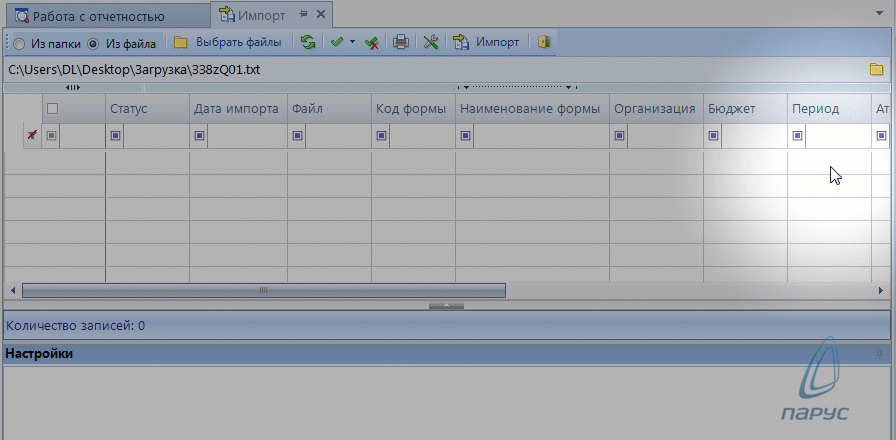Click the Организация column header
The width and height of the screenshot is (896, 440).
pos(656,109)
